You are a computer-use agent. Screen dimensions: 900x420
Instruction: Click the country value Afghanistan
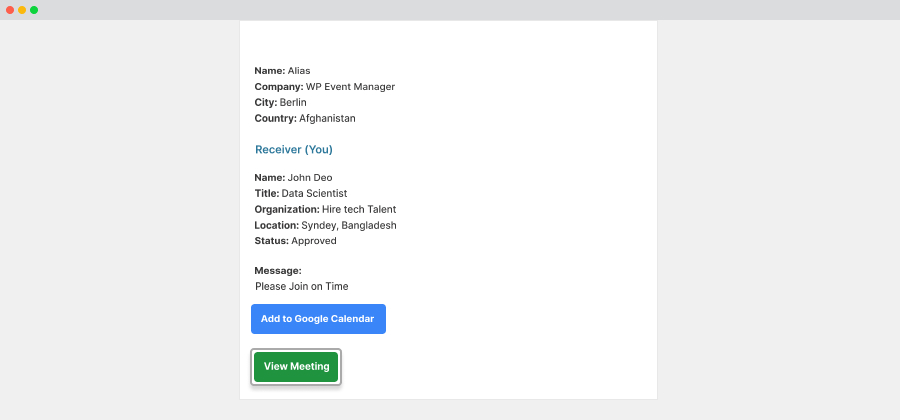(327, 119)
